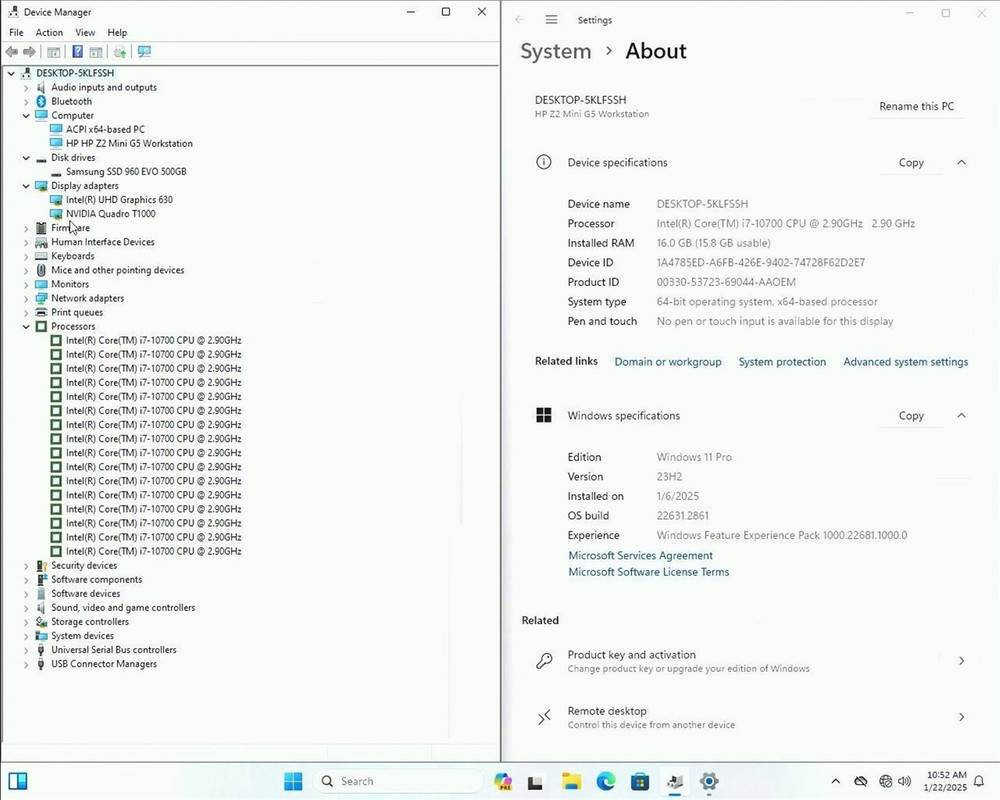Click the System breadcrumb in Settings
Screen dimensions: 1000x800
(x=555, y=51)
